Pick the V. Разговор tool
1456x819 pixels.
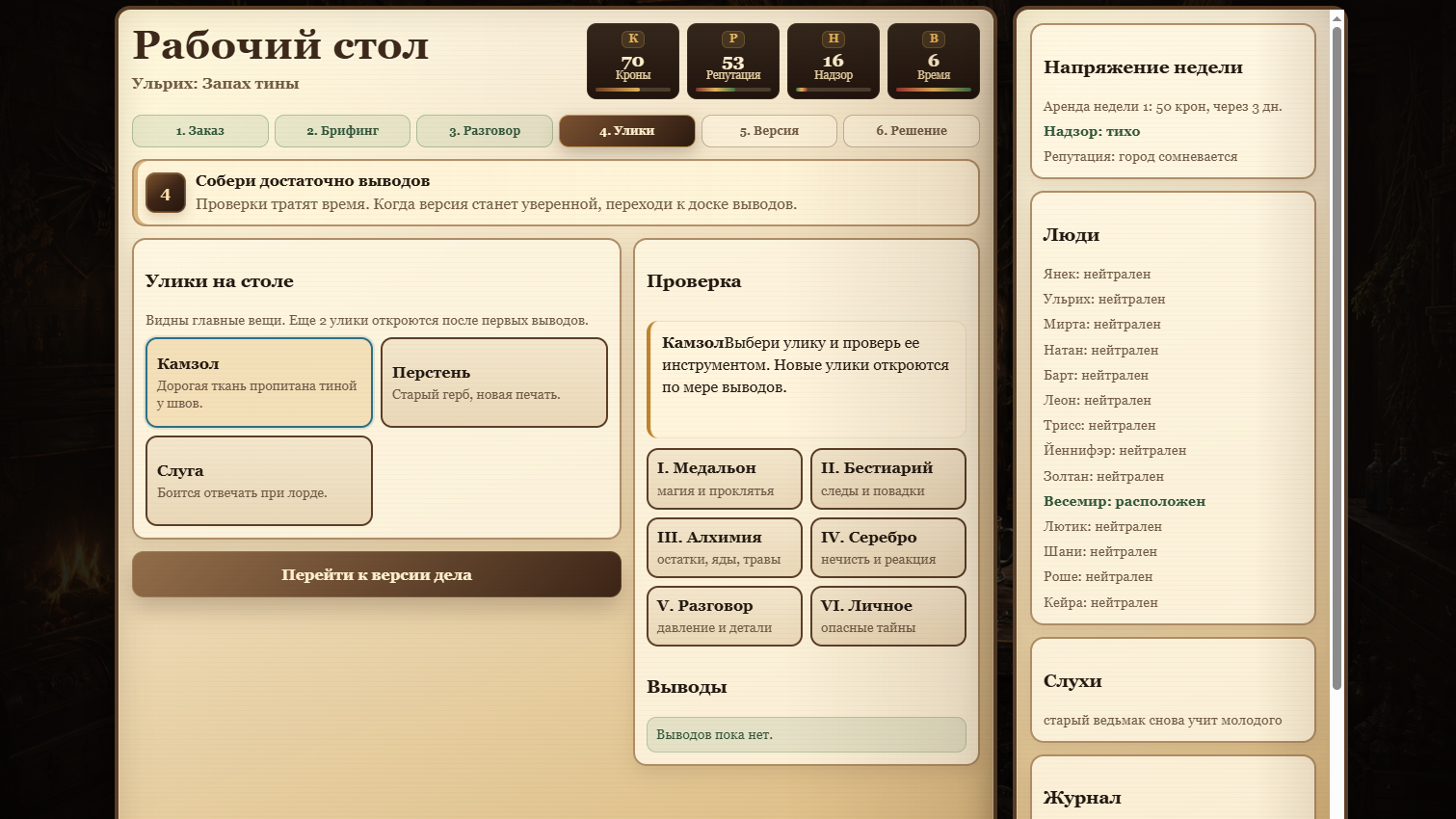(x=725, y=617)
